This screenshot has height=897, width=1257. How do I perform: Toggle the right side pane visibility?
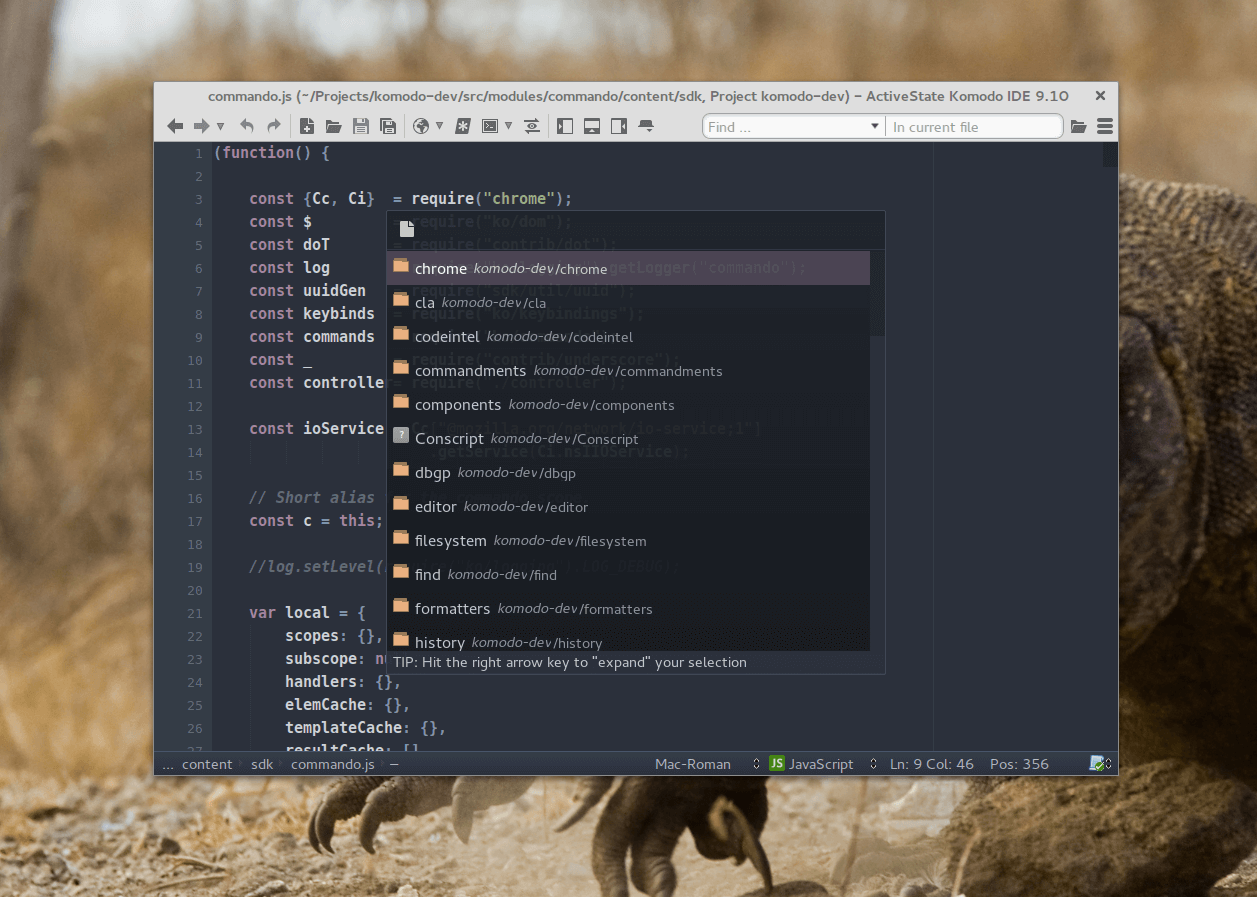(x=619, y=126)
